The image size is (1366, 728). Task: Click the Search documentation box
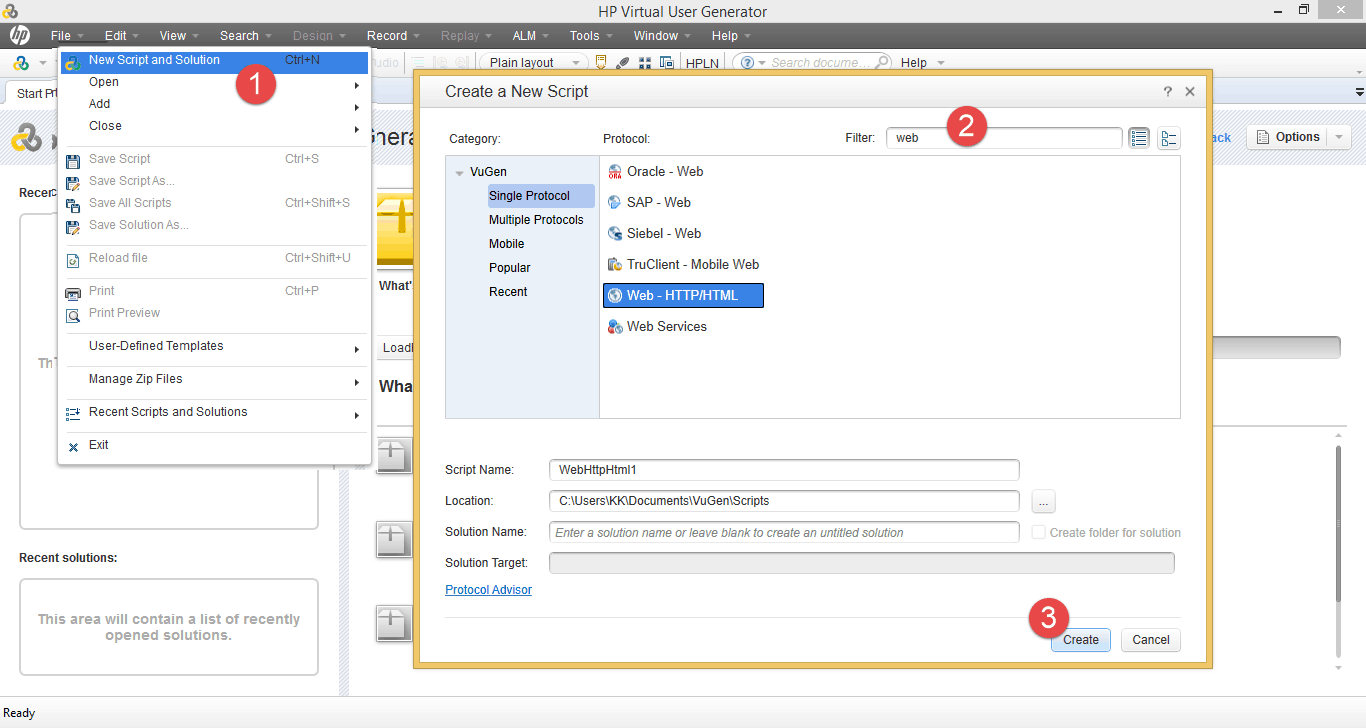(820, 63)
